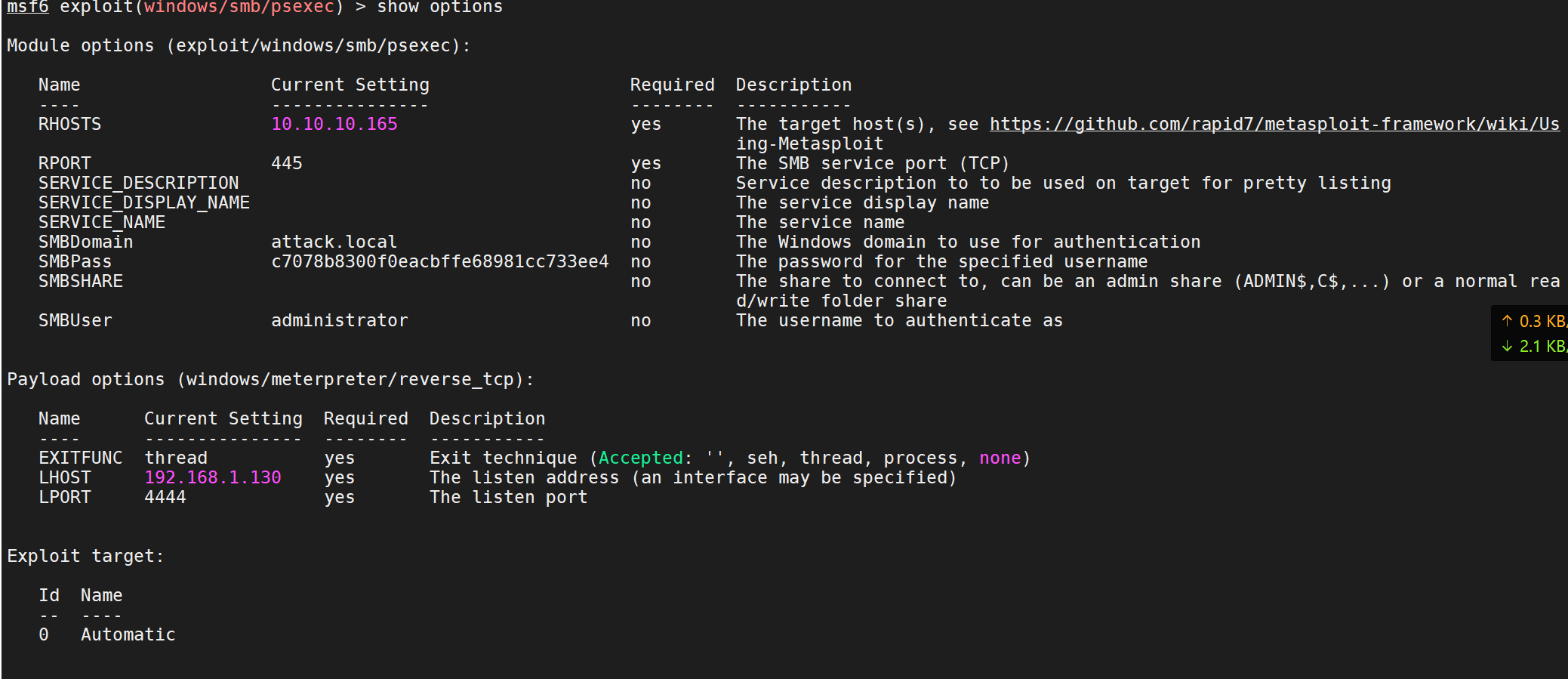
Task: Click the SERVICE_DISPLAY_NAME option name
Action: (x=144, y=202)
